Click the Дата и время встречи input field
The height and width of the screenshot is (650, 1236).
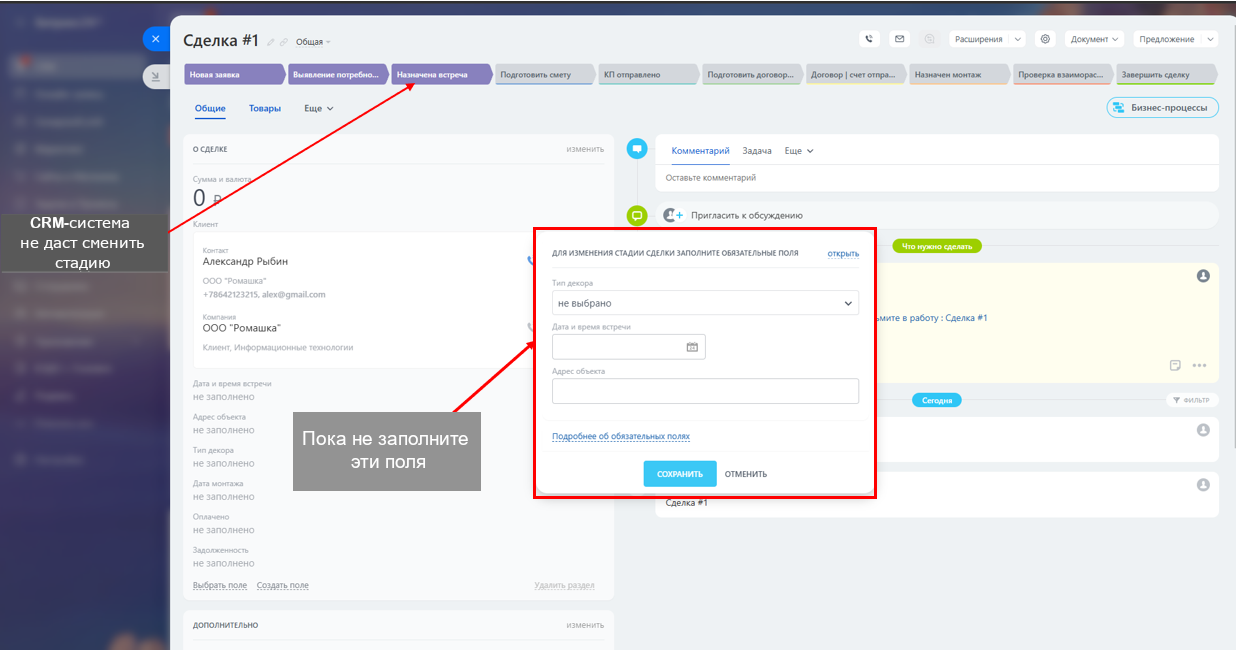click(629, 347)
